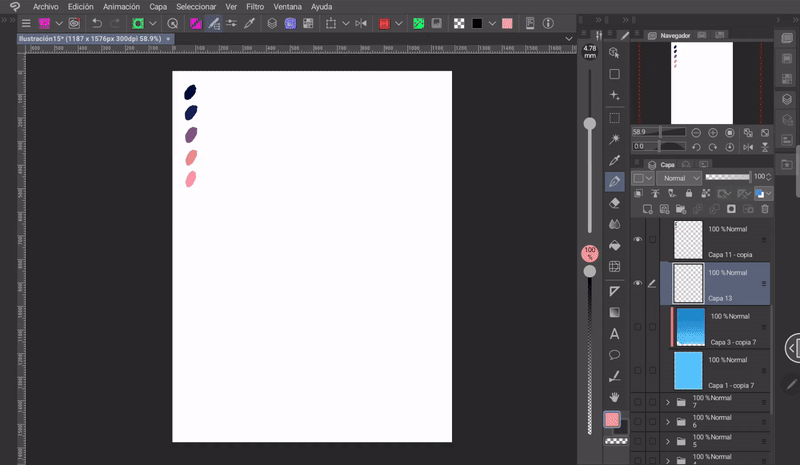The width and height of the screenshot is (800, 465).
Task: Delete layer using the trash icon
Action: click(765, 209)
